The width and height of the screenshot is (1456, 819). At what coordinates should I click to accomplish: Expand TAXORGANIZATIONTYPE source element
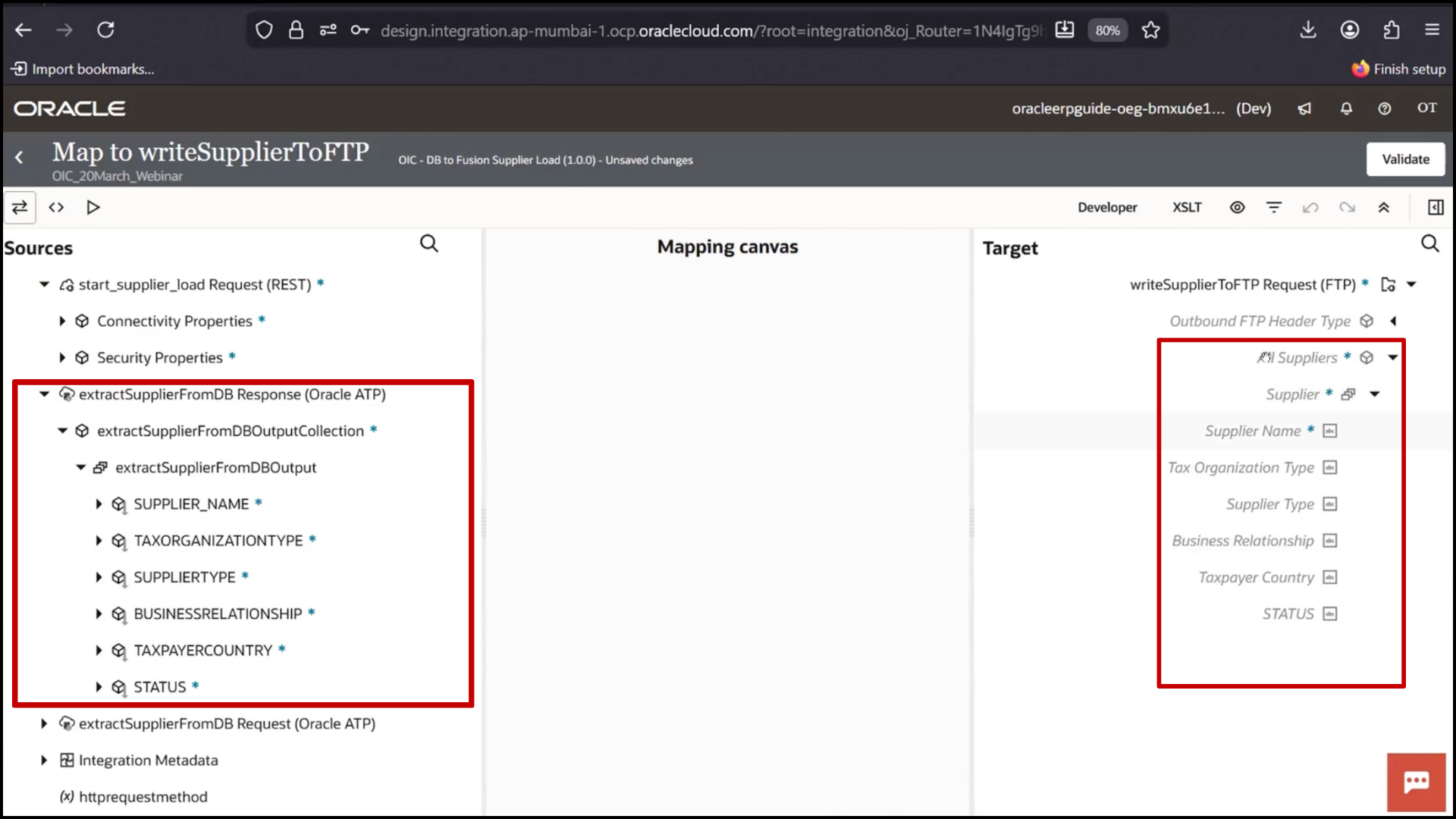click(x=99, y=541)
